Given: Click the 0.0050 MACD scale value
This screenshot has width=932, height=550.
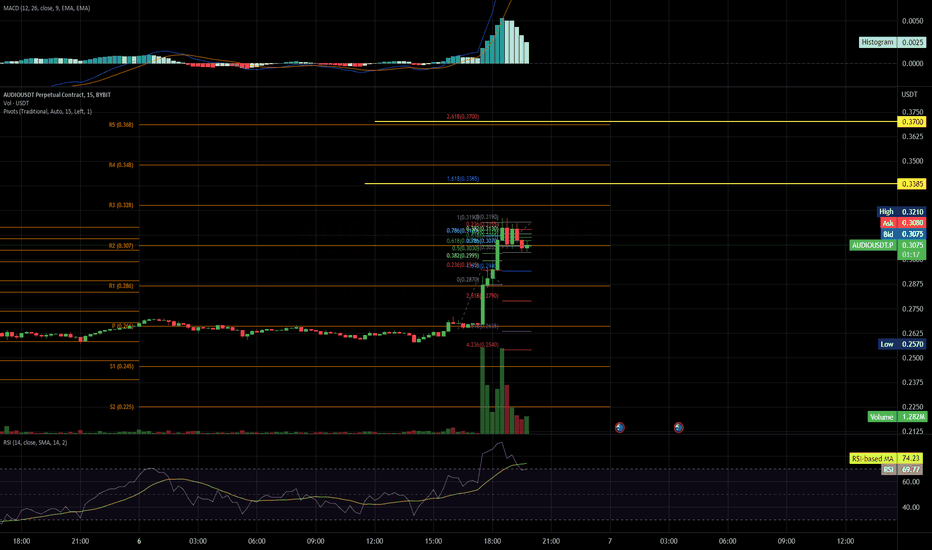Looking at the screenshot, I should [912, 21].
